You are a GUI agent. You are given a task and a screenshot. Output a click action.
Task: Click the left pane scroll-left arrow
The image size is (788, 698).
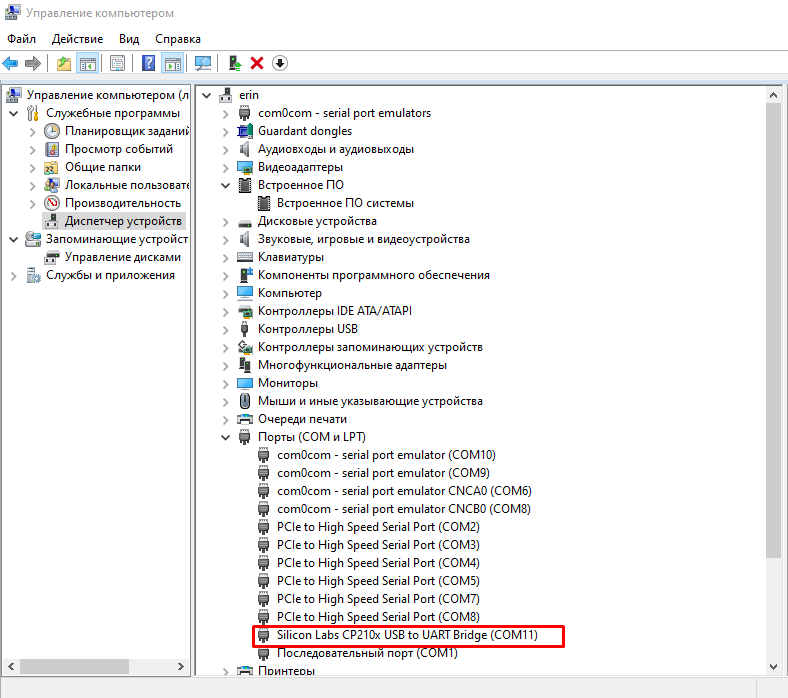pyautogui.click(x=11, y=667)
